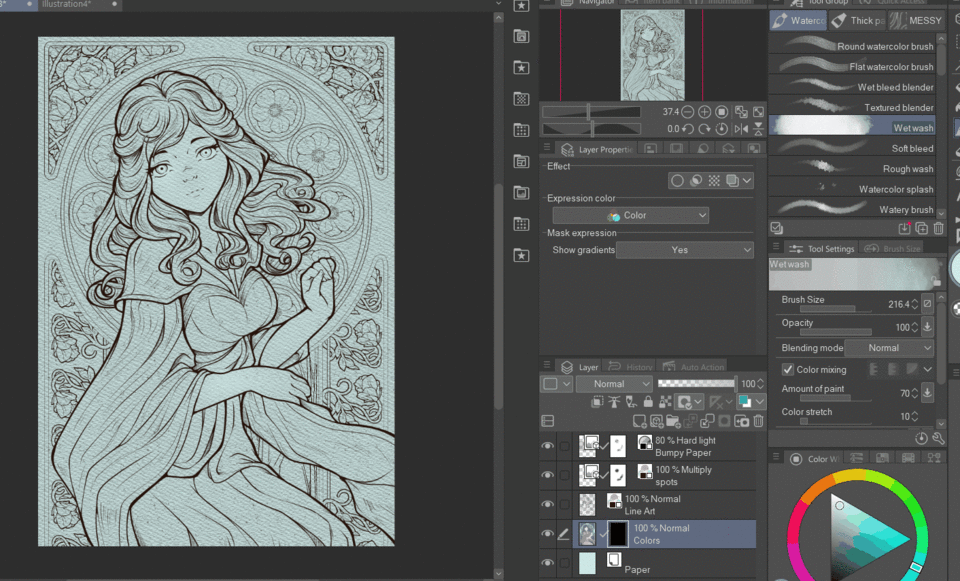Delete the selected layer with trash icon

(758, 421)
